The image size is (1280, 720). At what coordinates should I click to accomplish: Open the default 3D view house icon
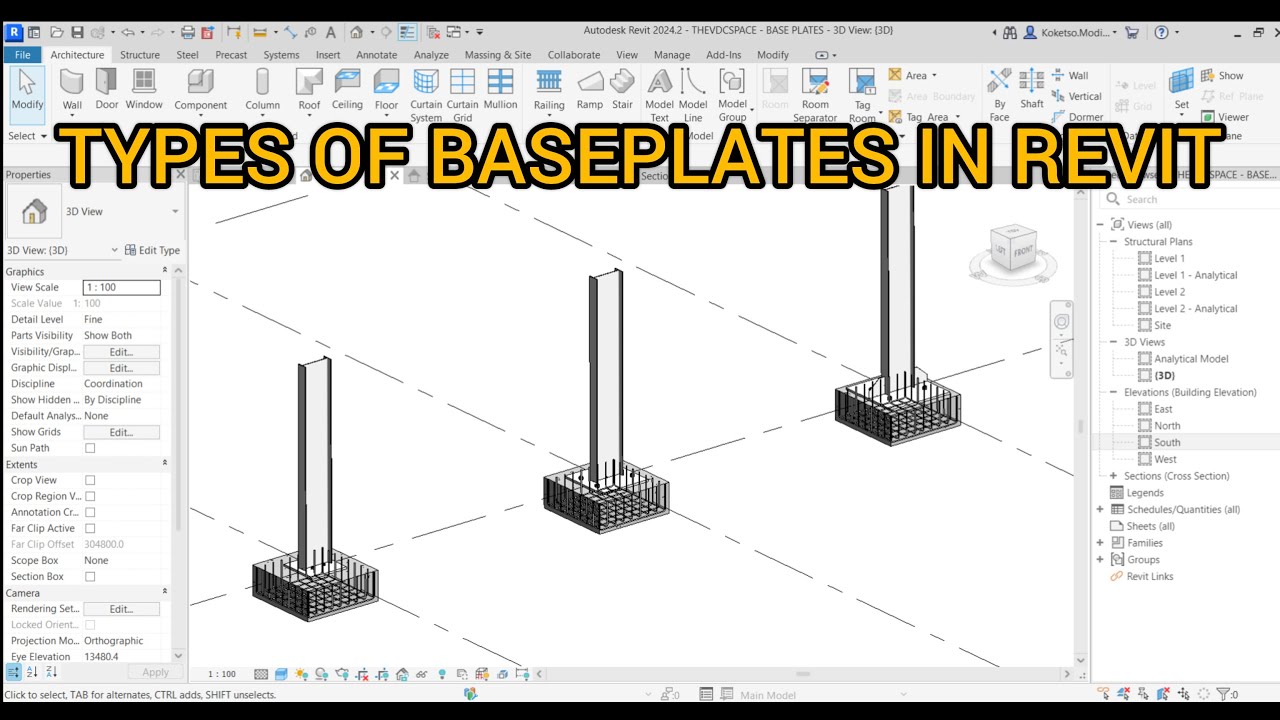click(356, 32)
